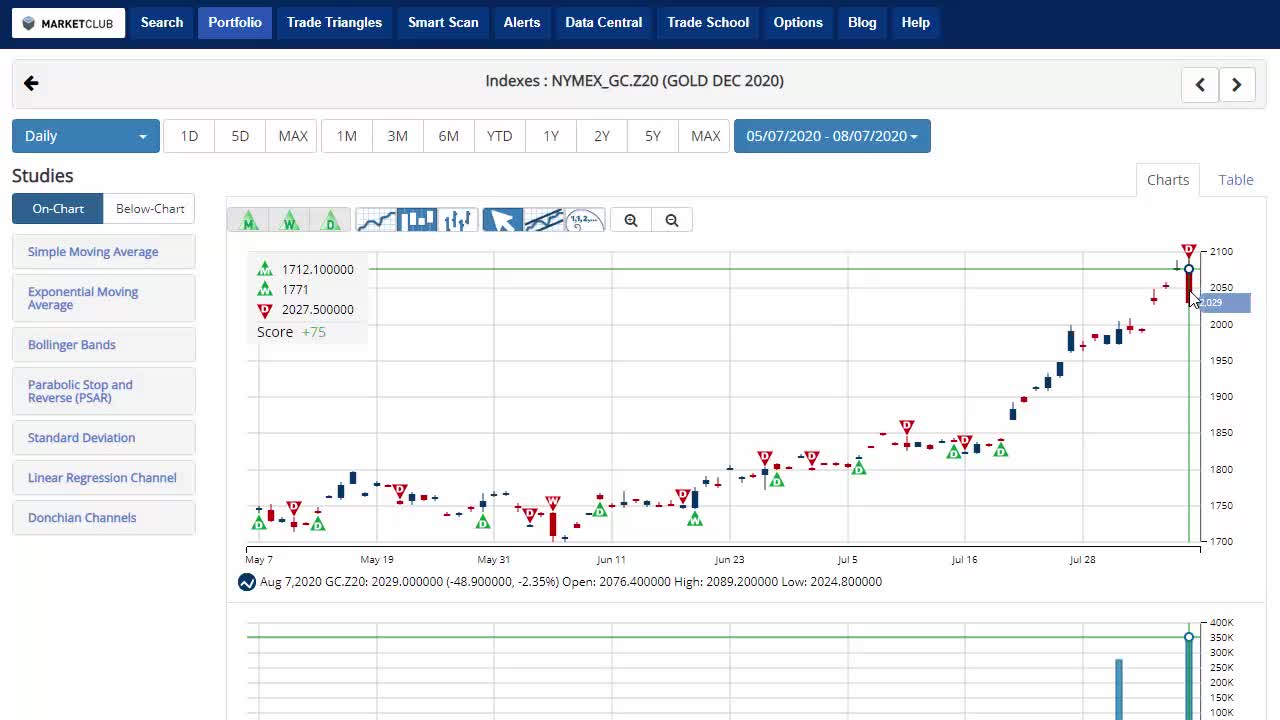Set intraday range to 1D
The width and height of the screenshot is (1280, 720).
tap(189, 136)
